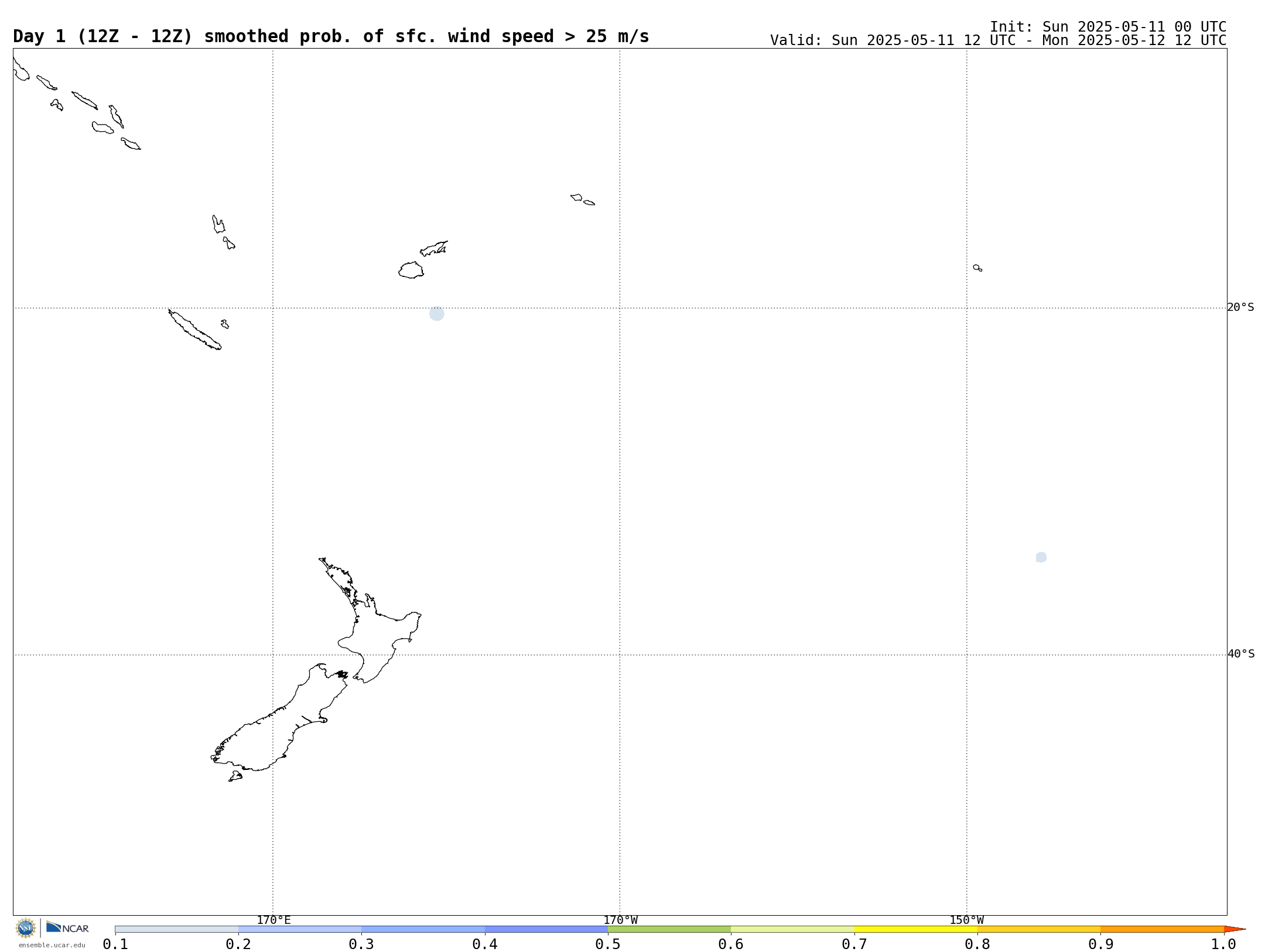The height and width of the screenshot is (952, 1265).
Task: Click the New Caledonia island outline
Action: (x=194, y=330)
